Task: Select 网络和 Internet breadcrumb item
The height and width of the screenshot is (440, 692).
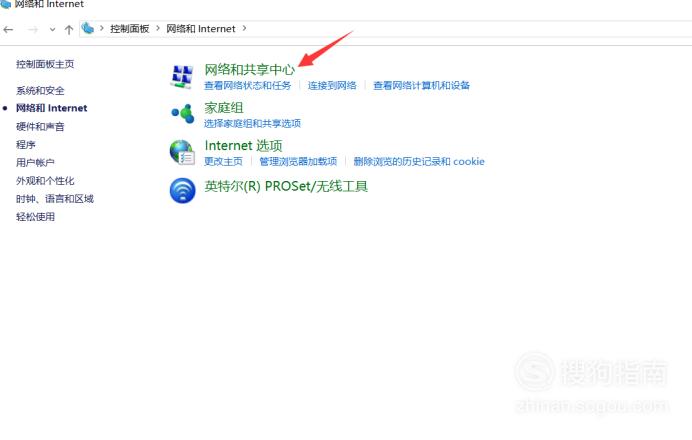Action: (200, 29)
